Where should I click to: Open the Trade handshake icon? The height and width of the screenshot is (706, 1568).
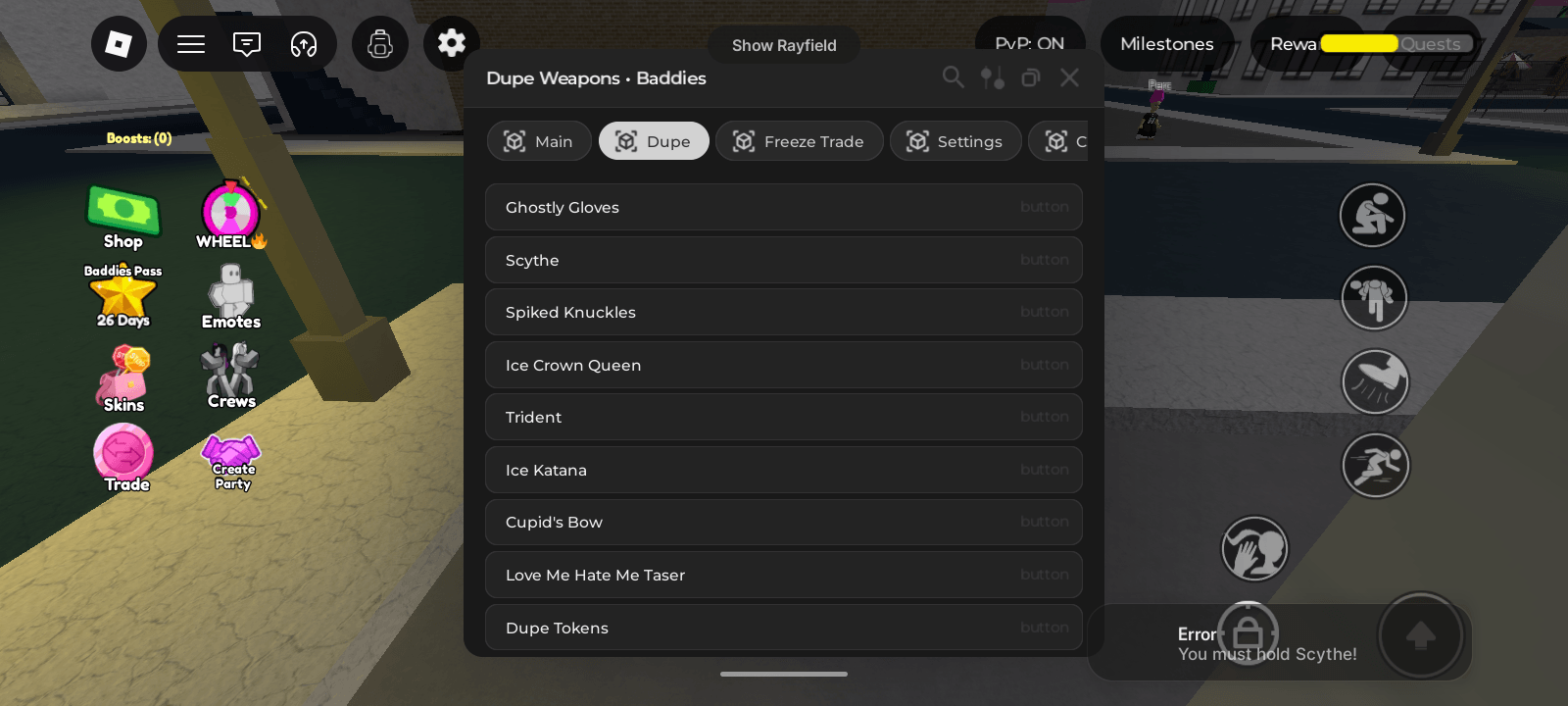pos(123,458)
